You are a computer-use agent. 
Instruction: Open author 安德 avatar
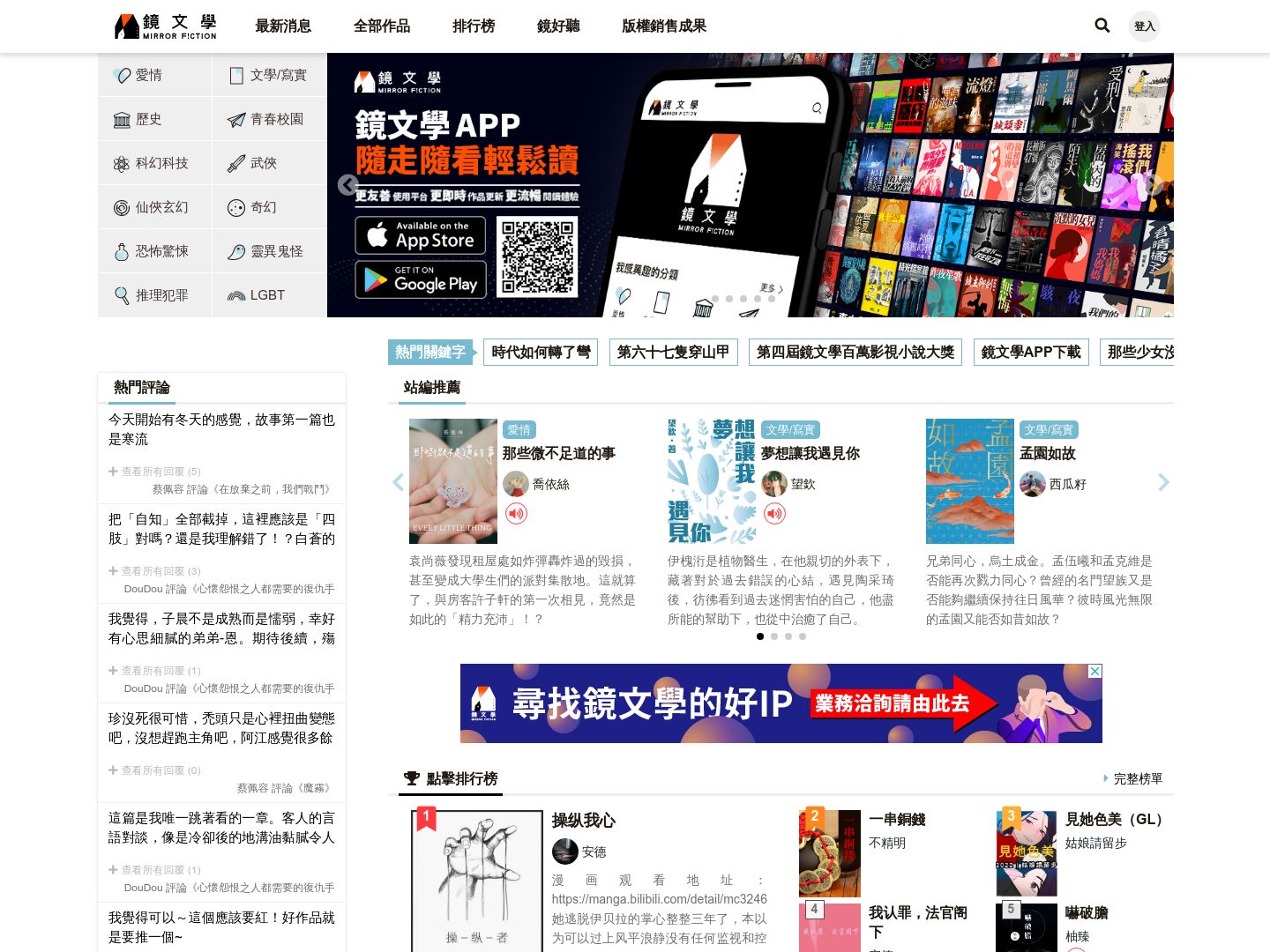(565, 852)
